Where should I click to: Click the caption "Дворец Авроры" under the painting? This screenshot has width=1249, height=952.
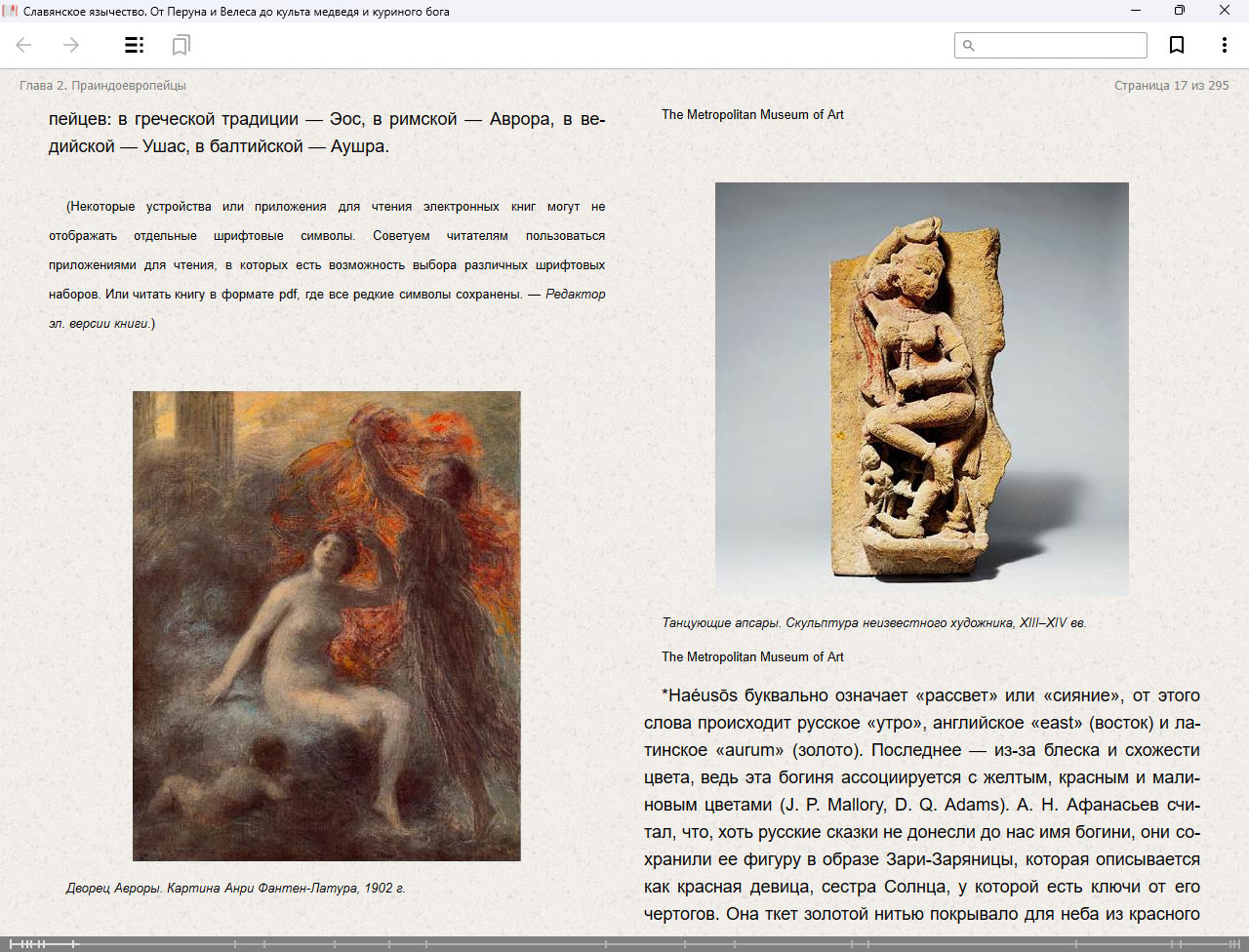[x=235, y=889]
